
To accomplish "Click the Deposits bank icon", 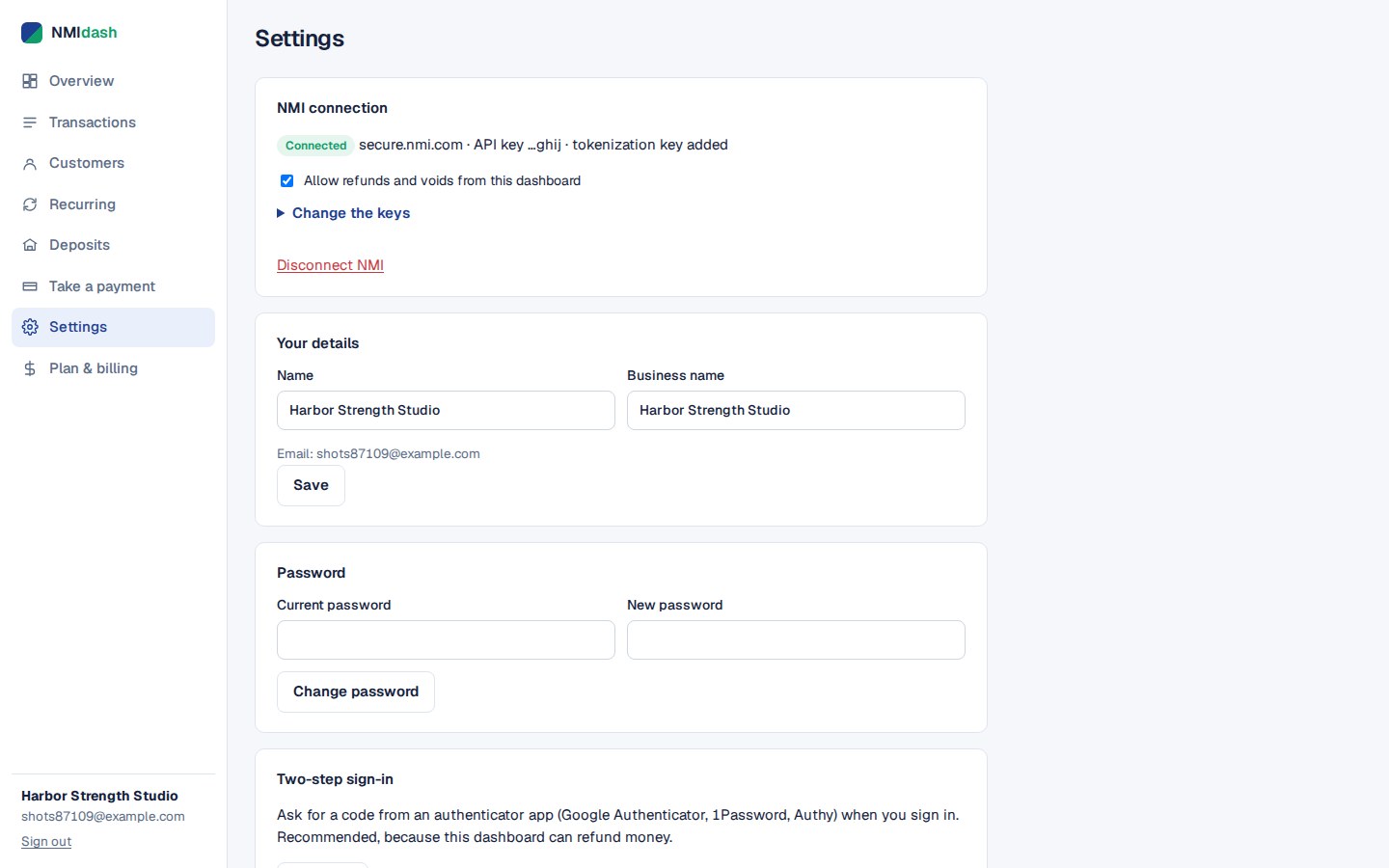I will (30, 245).
